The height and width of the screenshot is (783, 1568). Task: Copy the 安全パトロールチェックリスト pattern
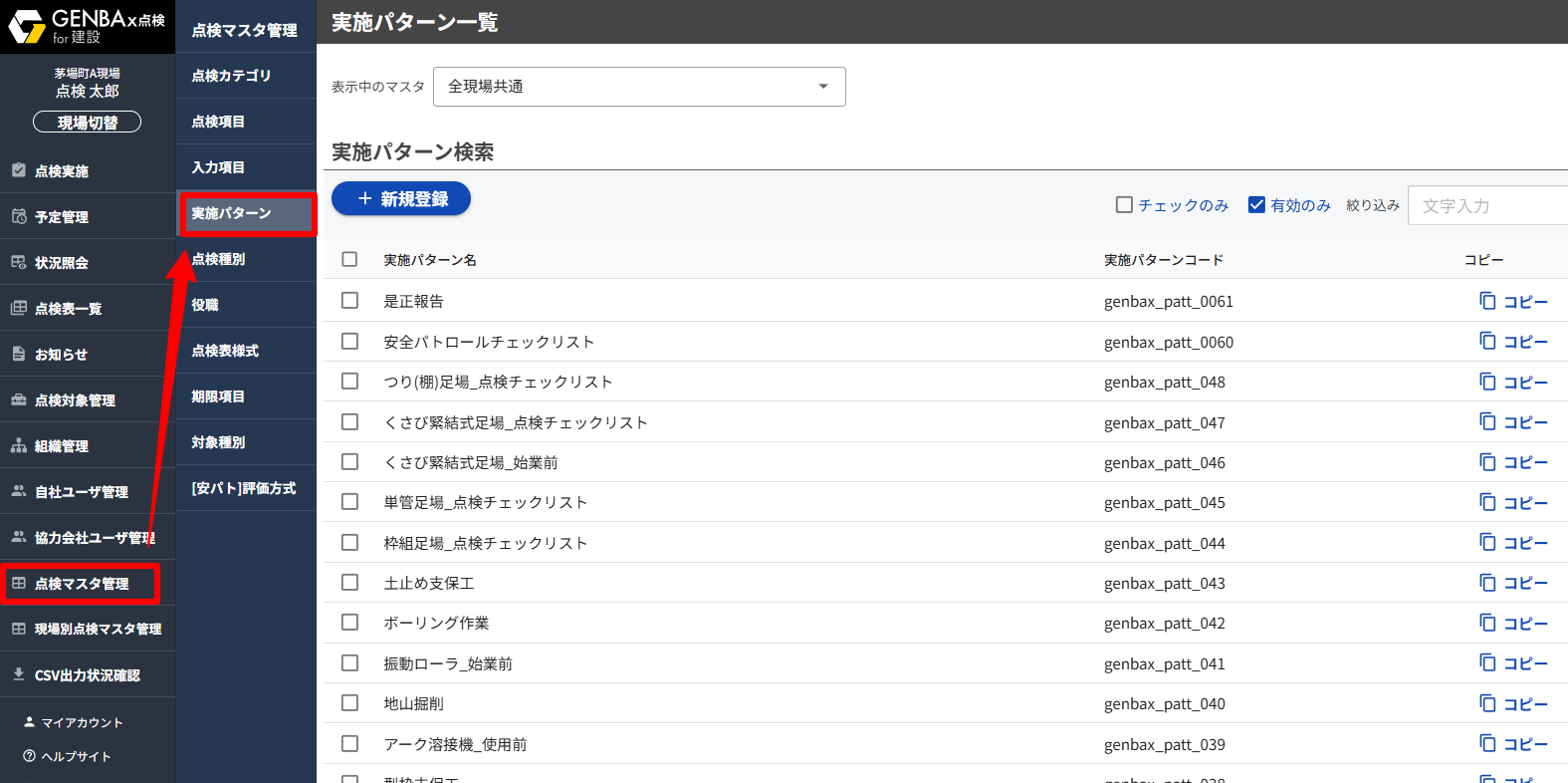pyautogui.click(x=1513, y=342)
